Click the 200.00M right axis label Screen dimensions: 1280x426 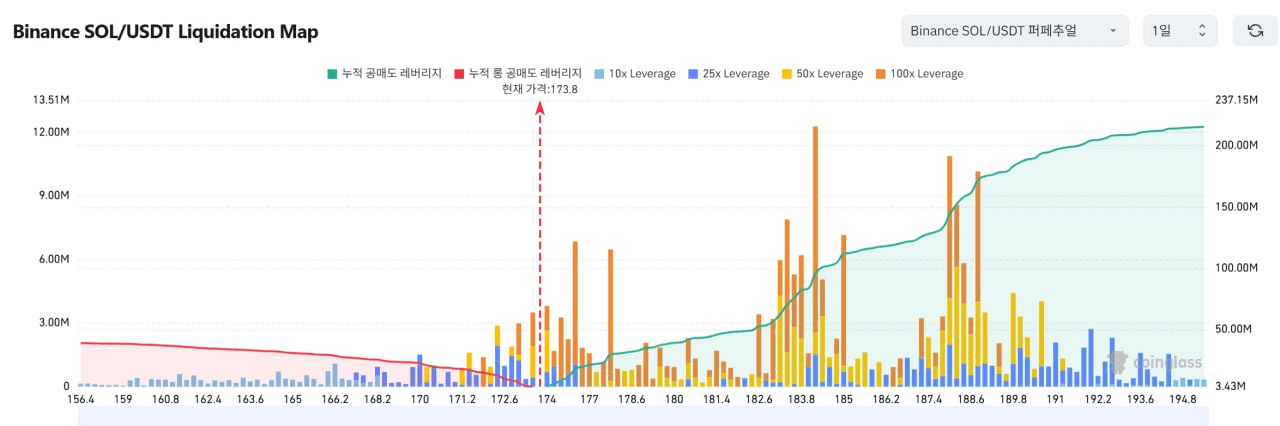click(1236, 145)
